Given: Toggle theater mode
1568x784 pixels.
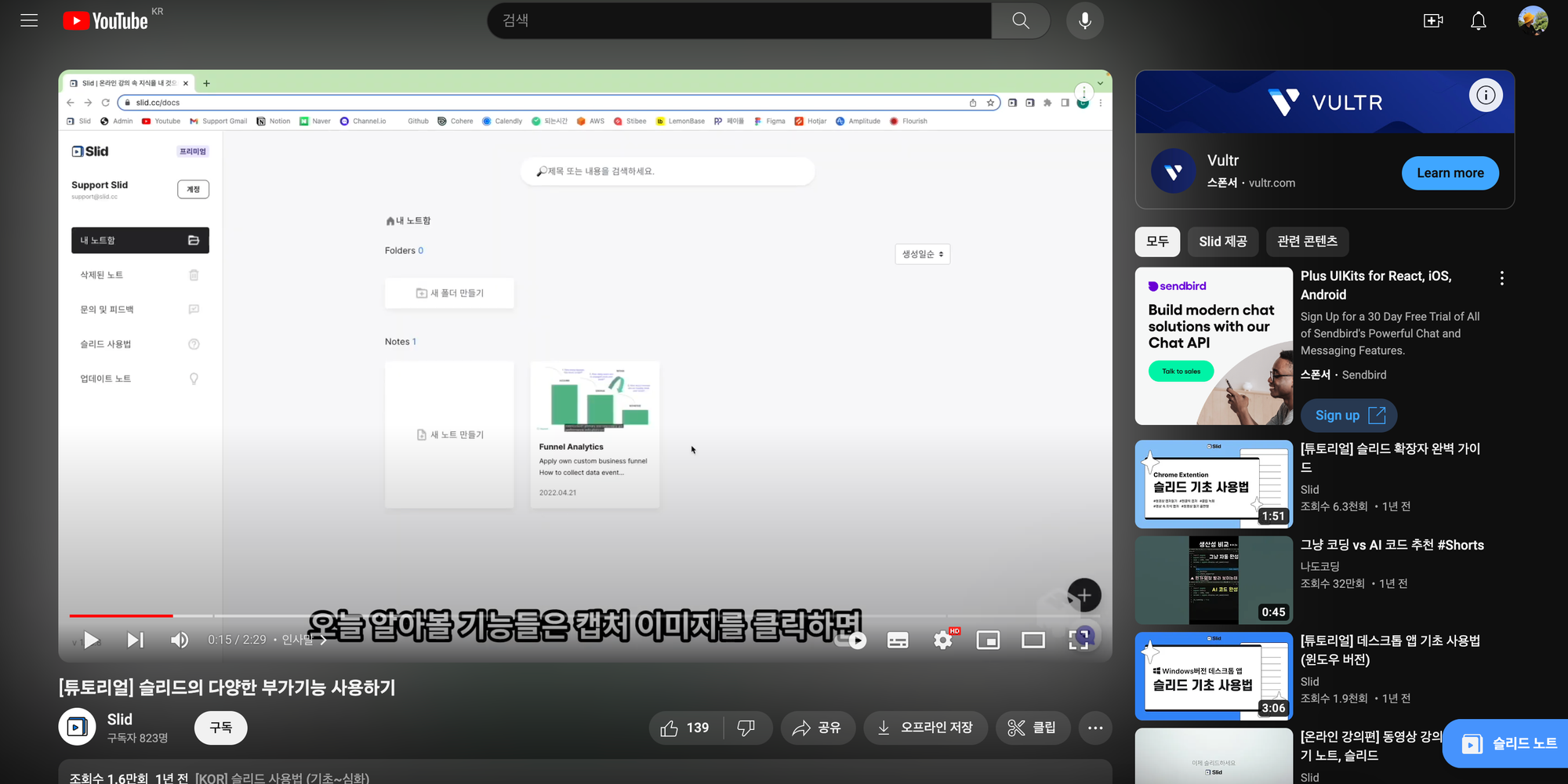Looking at the screenshot, I should click(x=1033, y=641).
